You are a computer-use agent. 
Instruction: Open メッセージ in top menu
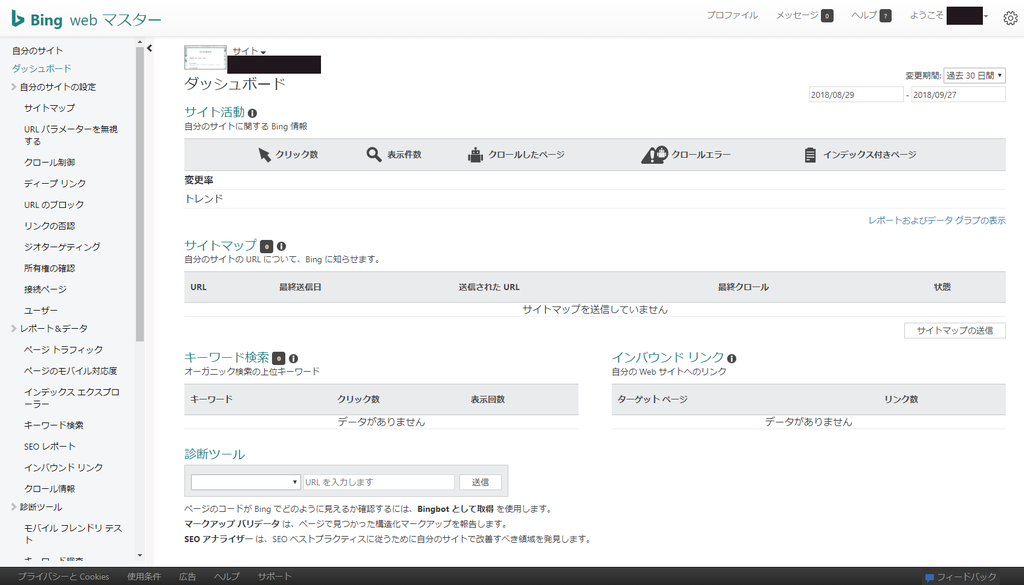(x=797, y=15)
